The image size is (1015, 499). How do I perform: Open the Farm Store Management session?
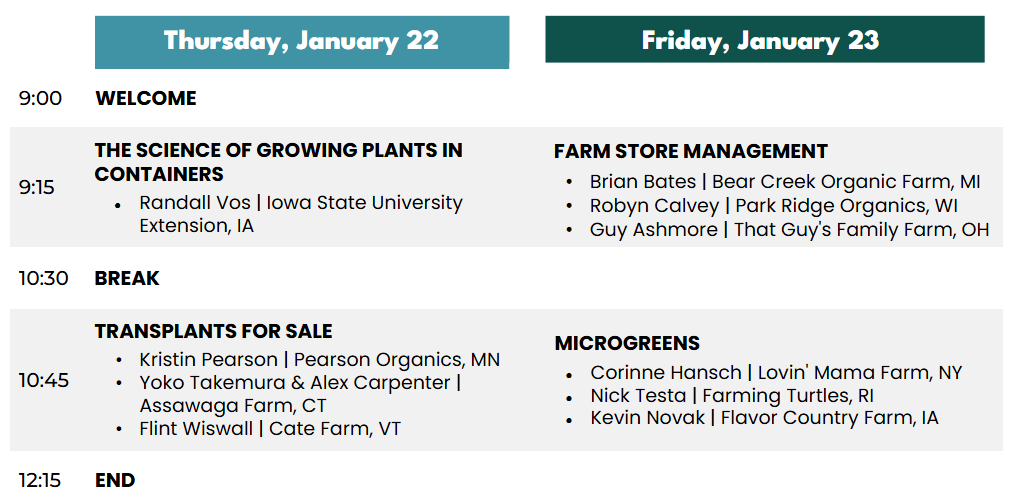[691, 151]
